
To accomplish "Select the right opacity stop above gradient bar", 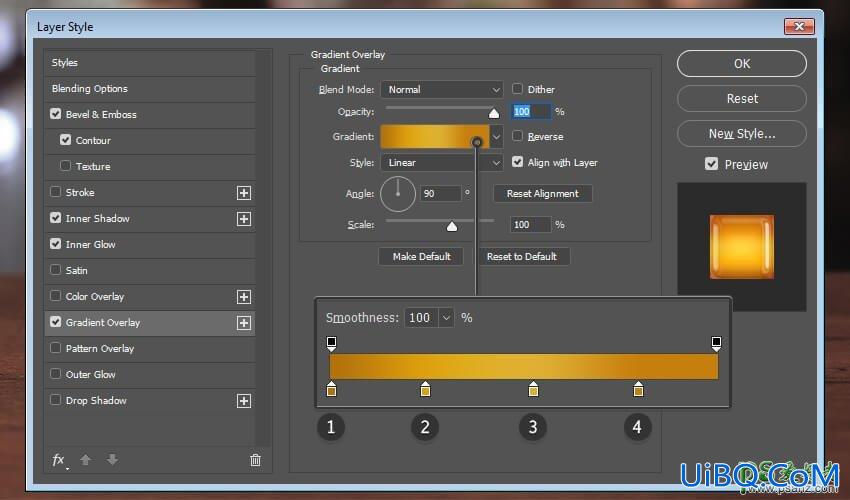I will point(716,343).
